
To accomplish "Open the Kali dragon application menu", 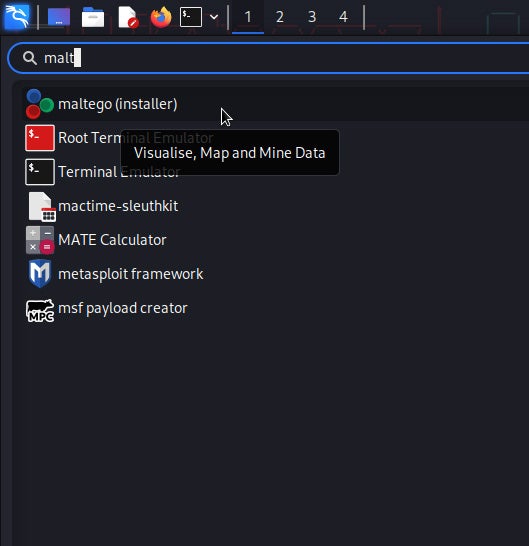I will tap(16, 16).
